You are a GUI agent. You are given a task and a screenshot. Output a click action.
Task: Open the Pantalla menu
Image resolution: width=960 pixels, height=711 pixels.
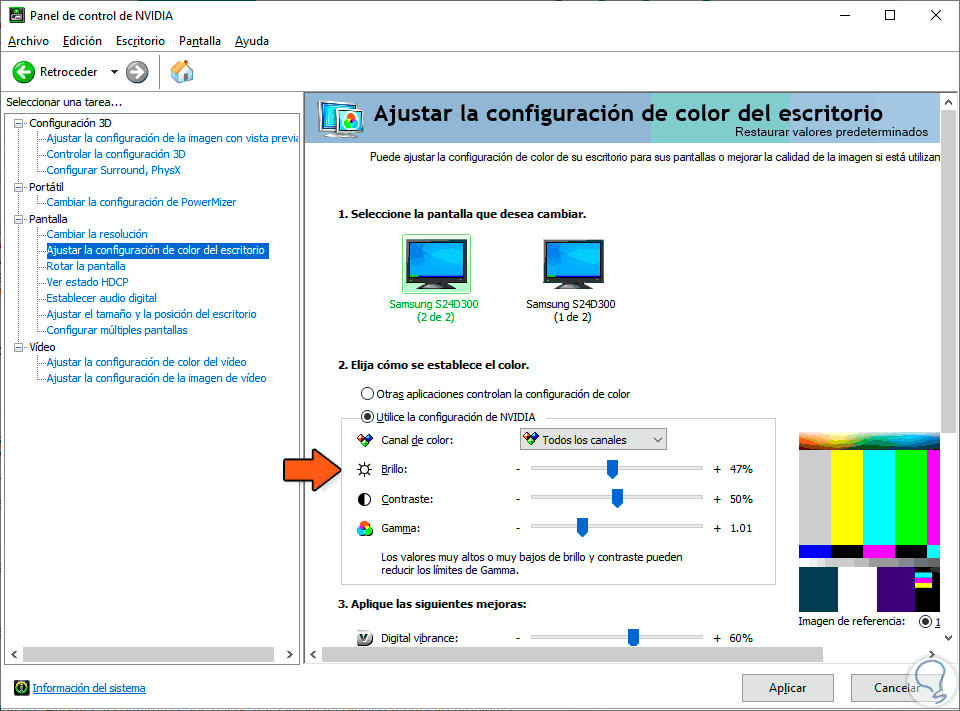[x=200, y=41]
